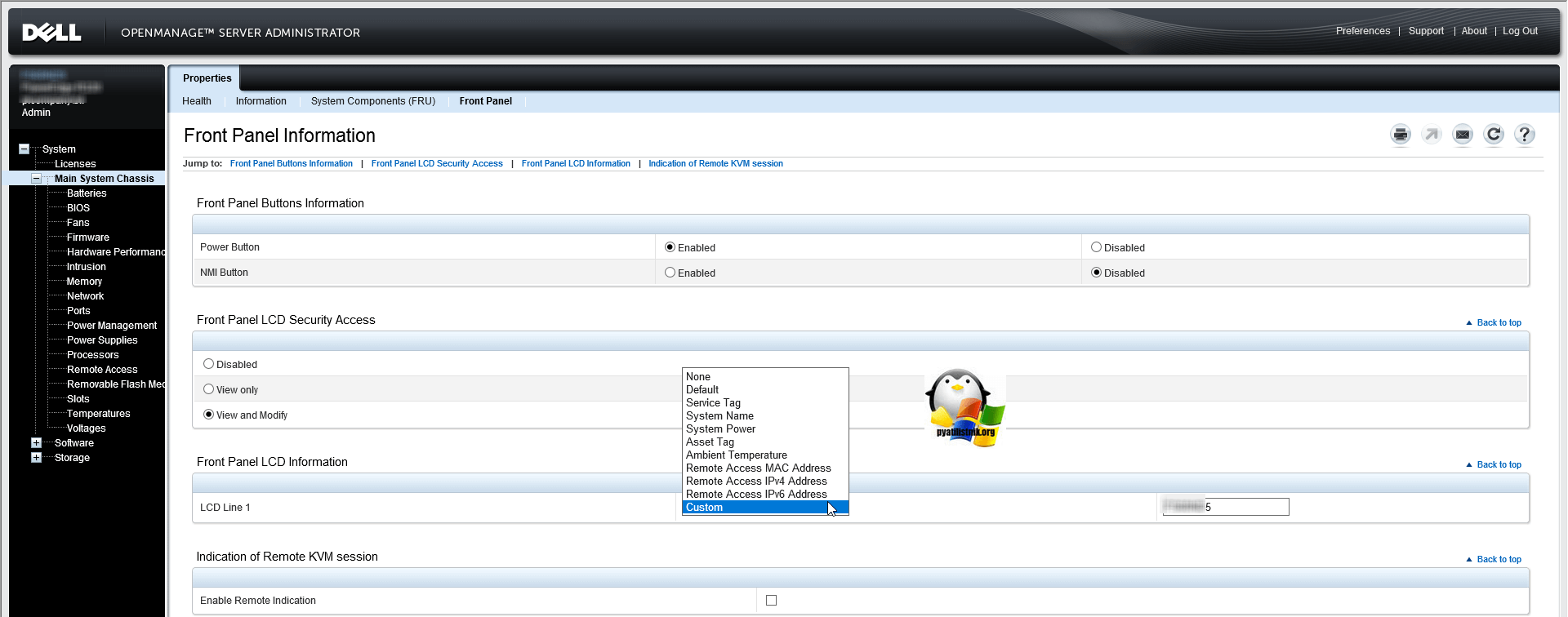Click the penguin watermark logo
The image size is (1568, 617).
[x=964, y=407]
